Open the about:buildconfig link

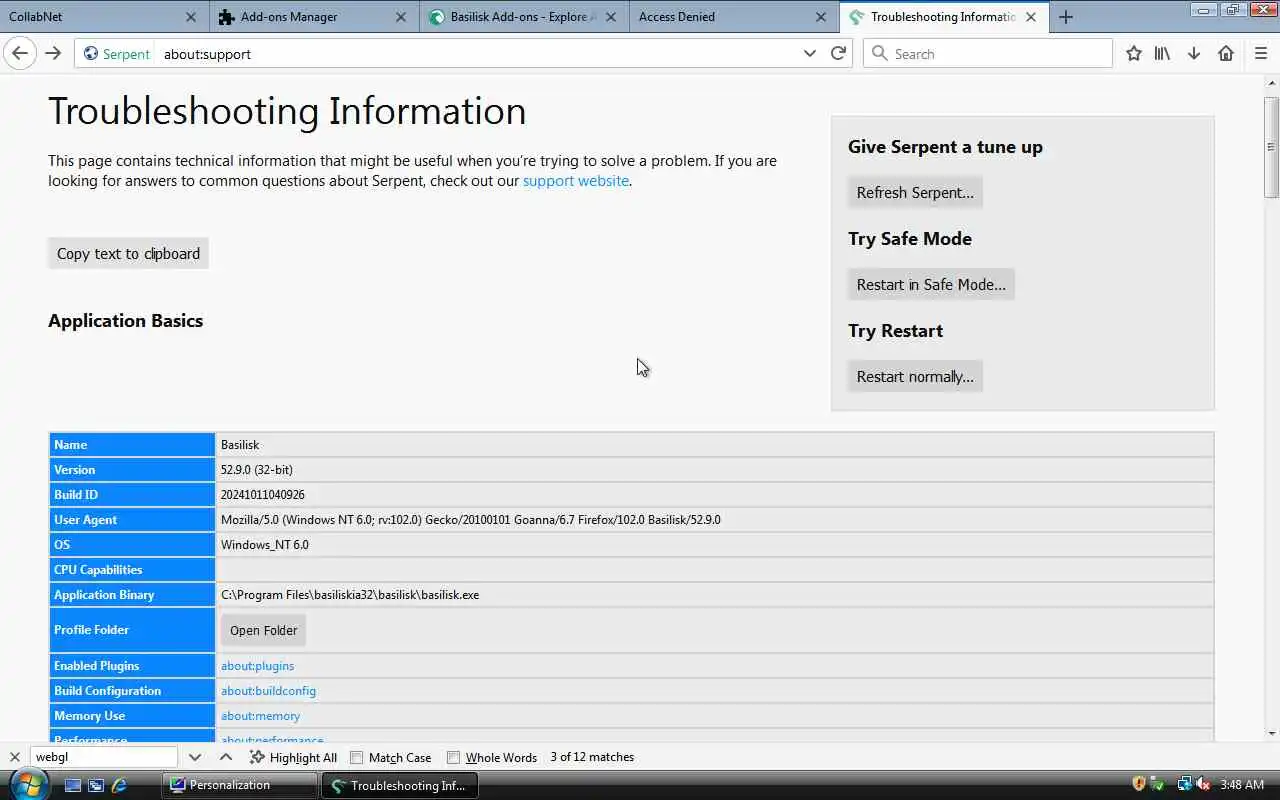(268, 691)
